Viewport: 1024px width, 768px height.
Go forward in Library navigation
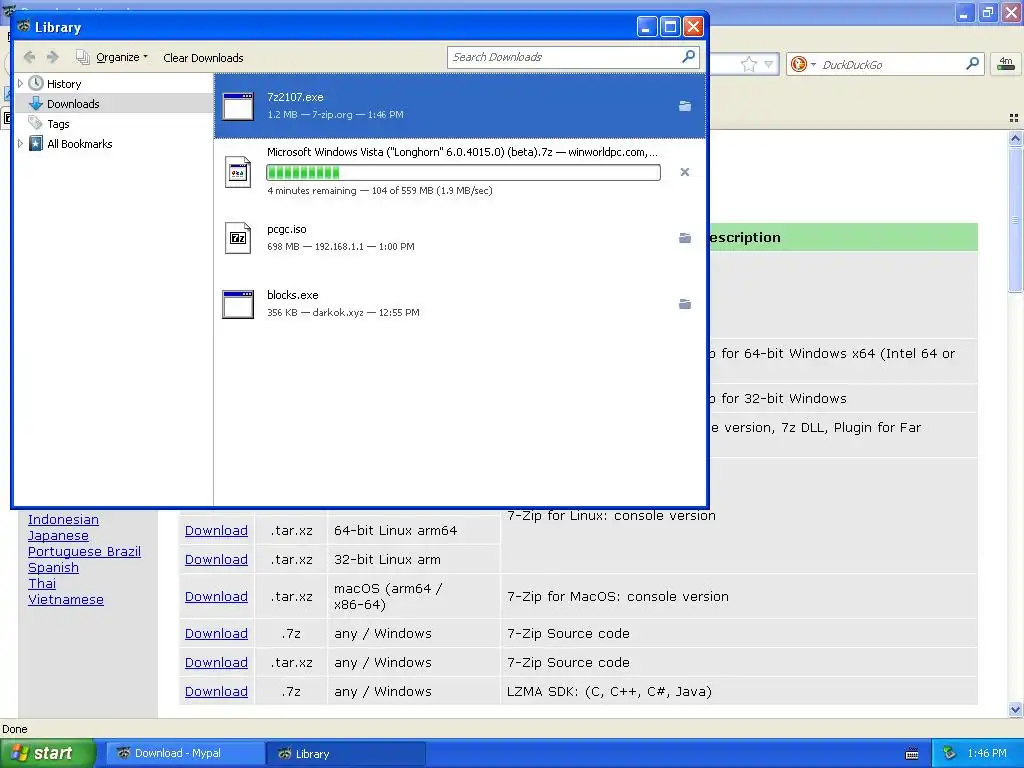click(52, 57)
